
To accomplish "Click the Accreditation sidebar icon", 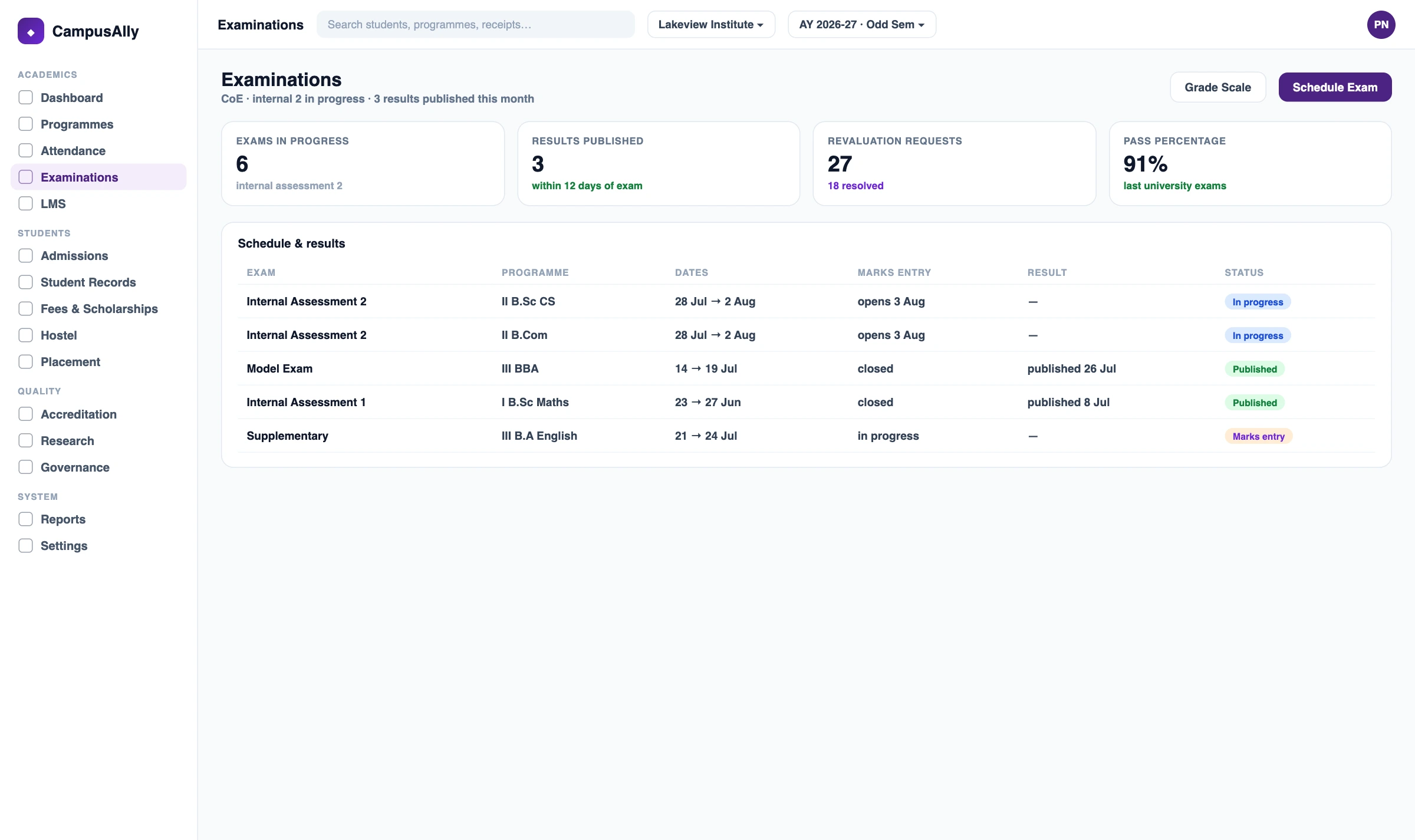I will 25,414.
